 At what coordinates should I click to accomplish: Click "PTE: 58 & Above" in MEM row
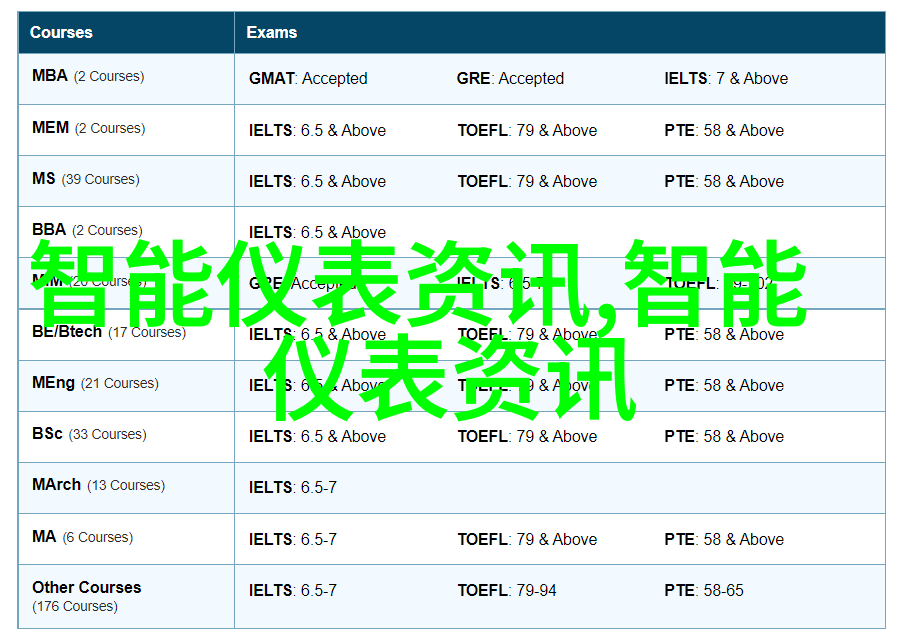pyautogui.click(x=724, y=130)
